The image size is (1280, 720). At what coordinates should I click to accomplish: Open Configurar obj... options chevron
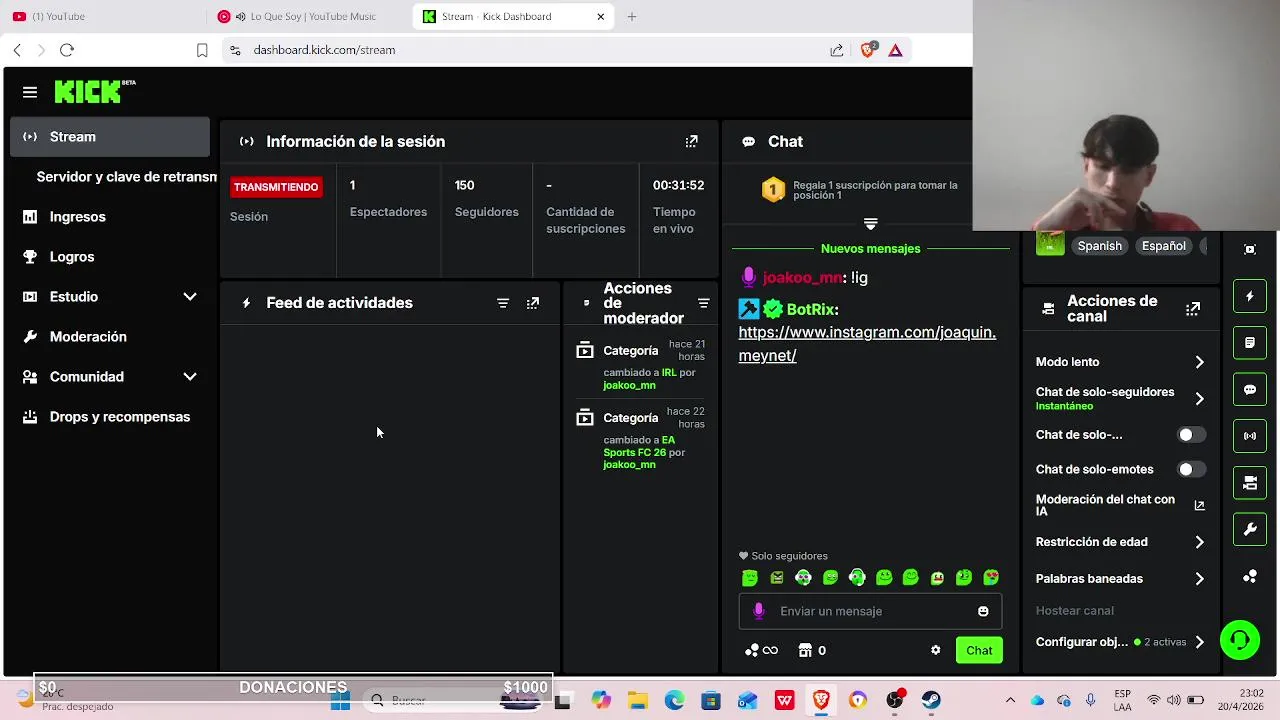click(x=1199, y=642)
